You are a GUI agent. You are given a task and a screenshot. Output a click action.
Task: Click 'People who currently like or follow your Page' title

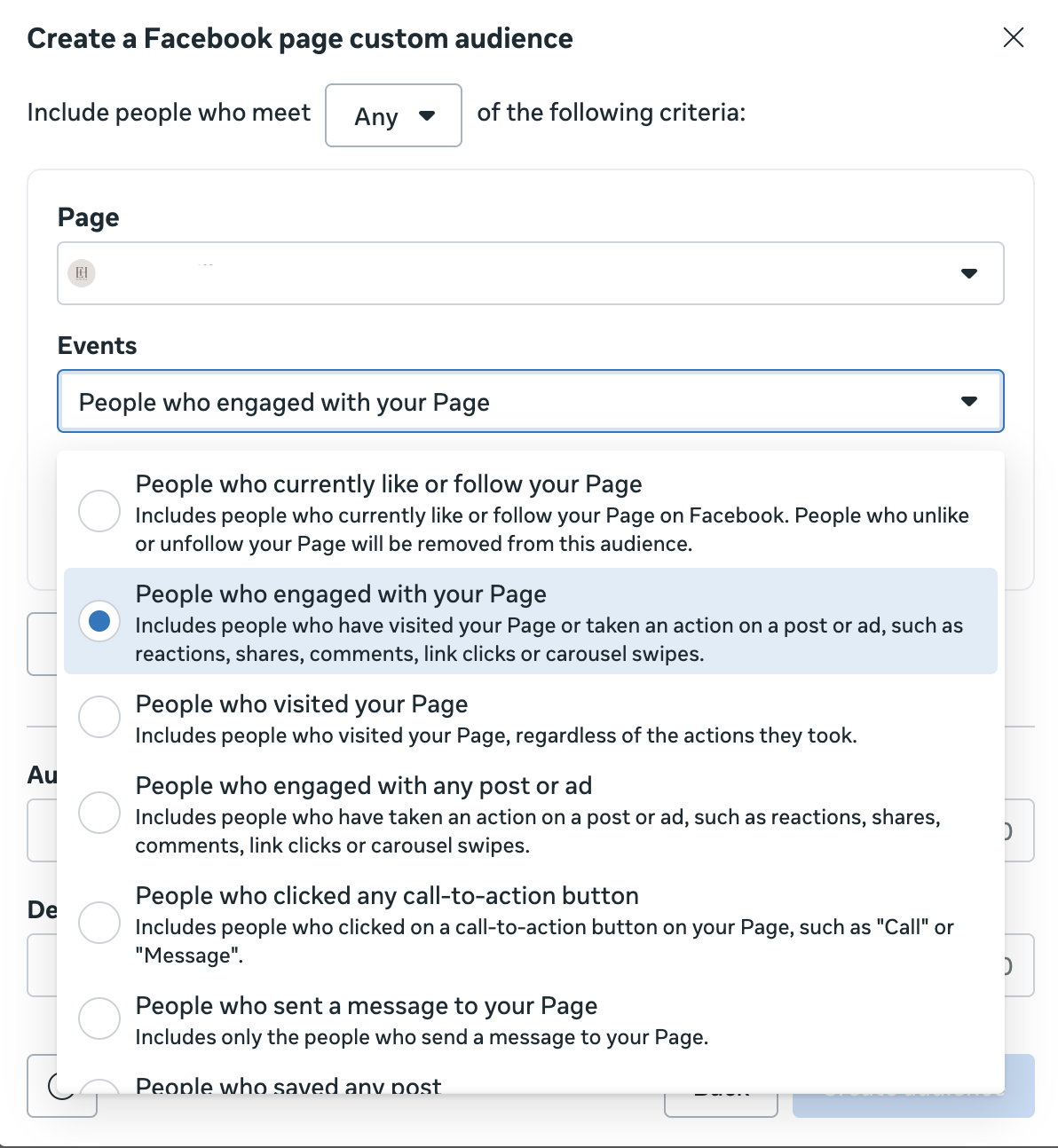click(388, 484)
